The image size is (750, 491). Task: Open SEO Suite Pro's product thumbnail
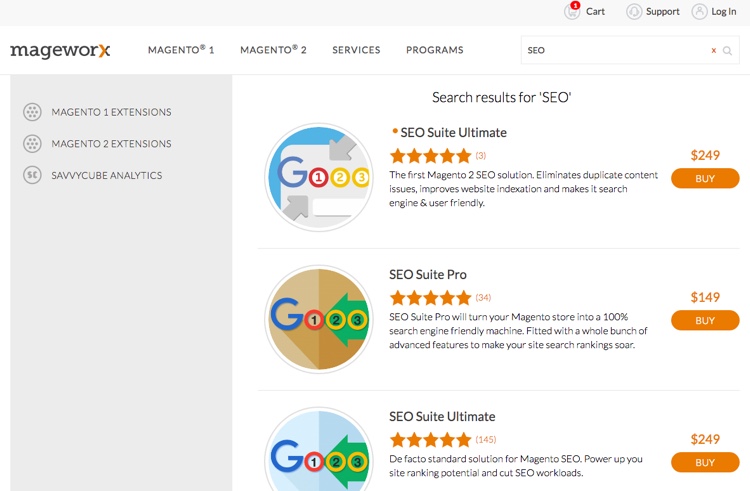coord(319,320)
